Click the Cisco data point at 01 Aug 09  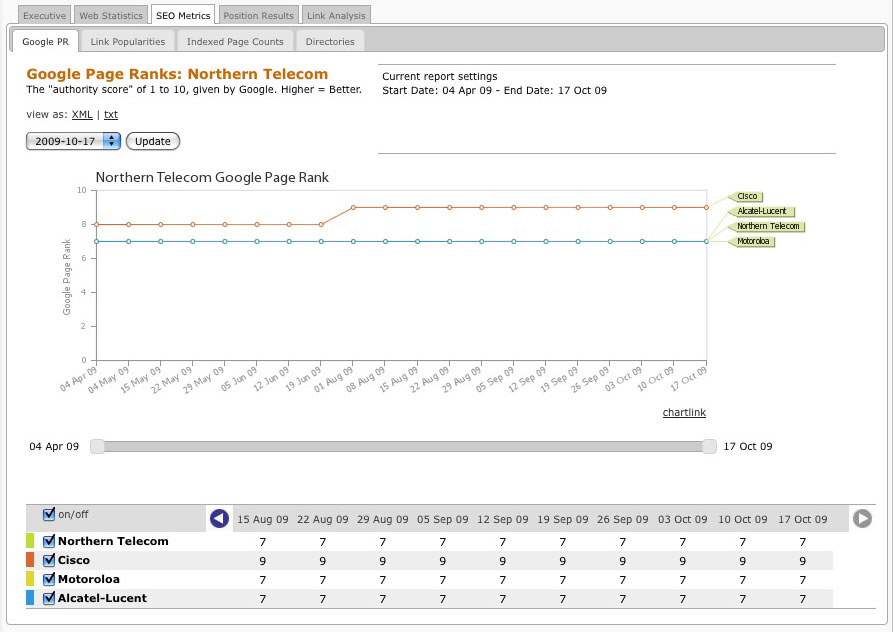click(x=353, y=207)
